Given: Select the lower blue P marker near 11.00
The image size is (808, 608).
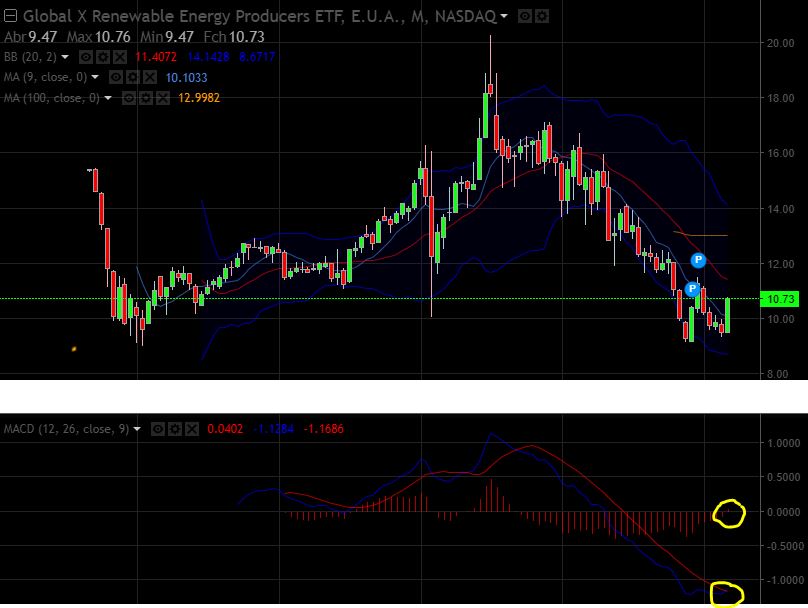Looking at the screenshot, I should point(692,289).
